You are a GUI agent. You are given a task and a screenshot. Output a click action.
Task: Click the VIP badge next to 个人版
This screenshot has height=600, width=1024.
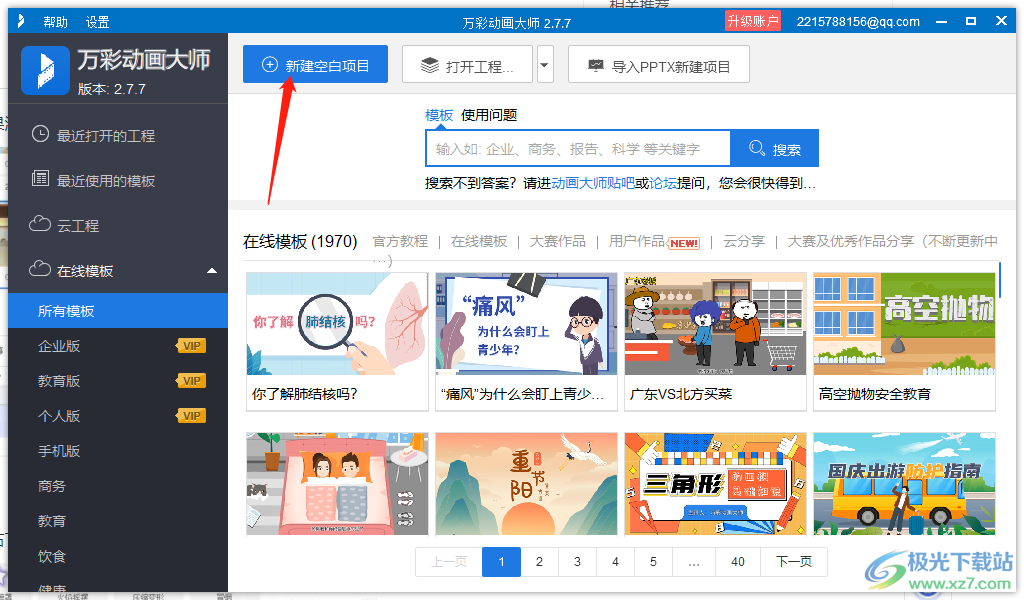click(x=191, y=416)
